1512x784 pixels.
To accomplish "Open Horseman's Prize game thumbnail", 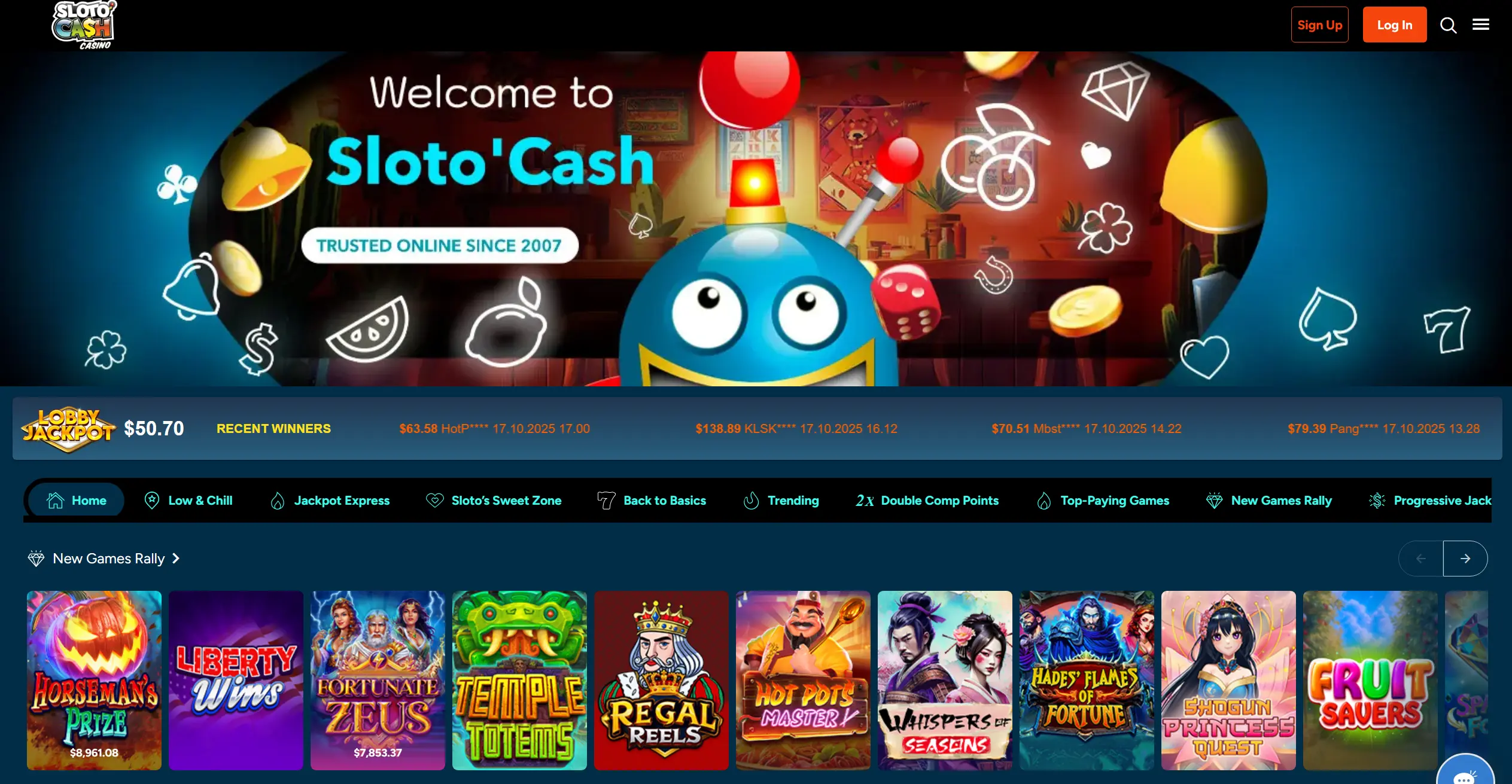I will 94,681.
